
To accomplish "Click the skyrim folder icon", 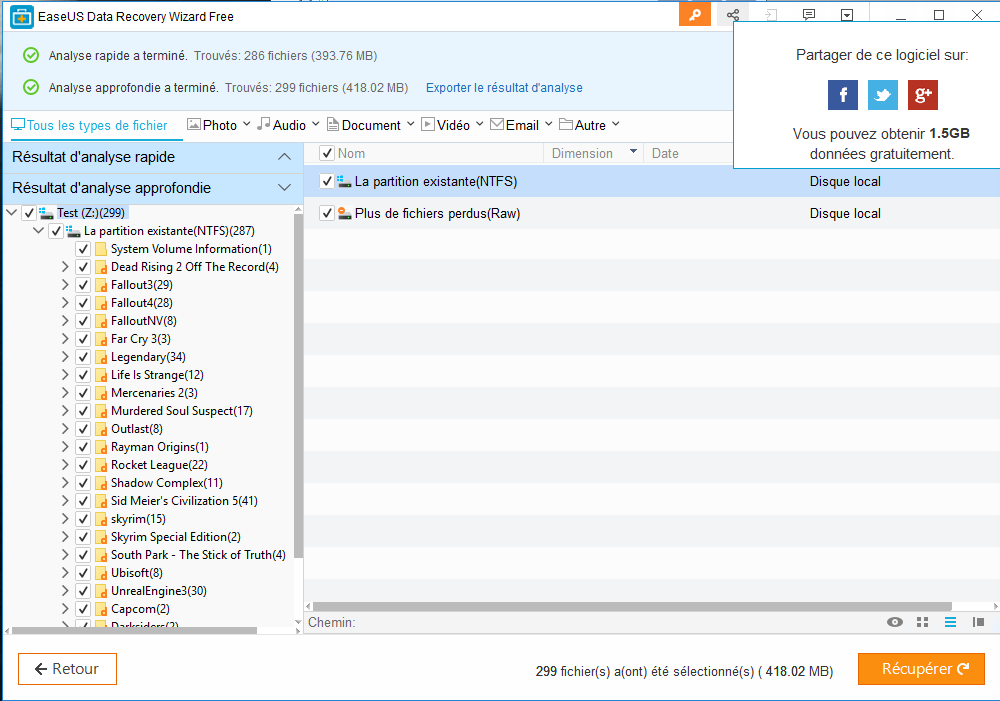I will tap(101, 519).
